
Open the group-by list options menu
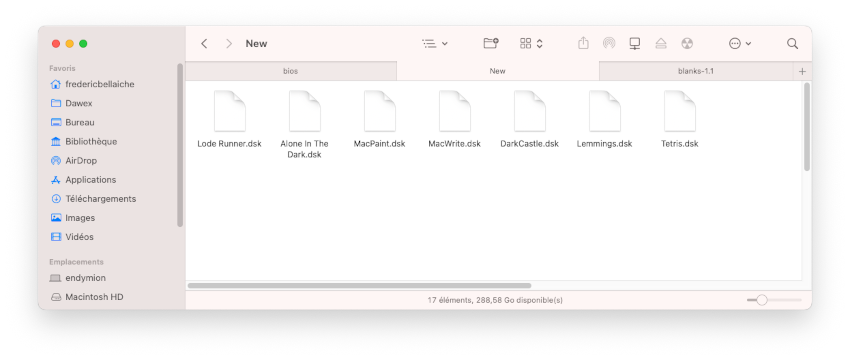click(435, 44)
